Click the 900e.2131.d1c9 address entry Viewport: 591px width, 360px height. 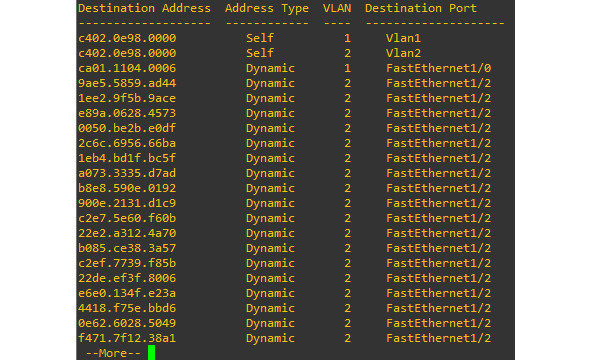tap(127, 203)
